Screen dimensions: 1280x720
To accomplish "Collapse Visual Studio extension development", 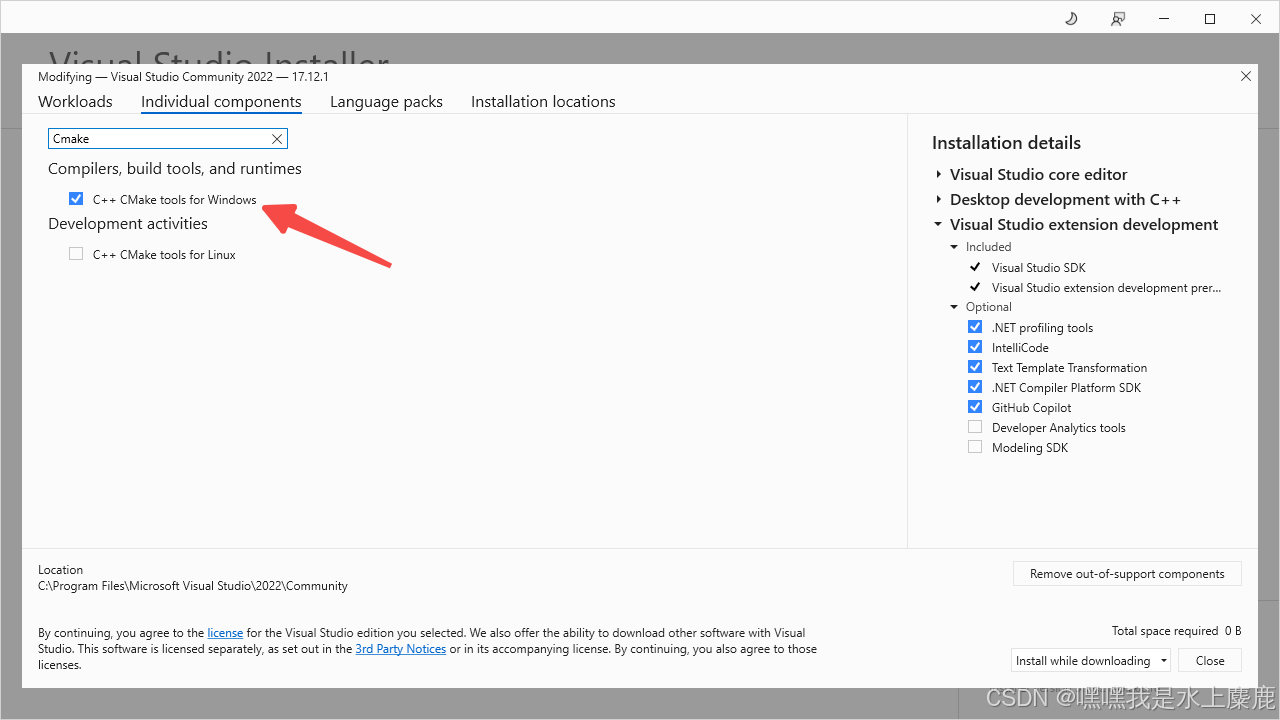I will 939,225.
